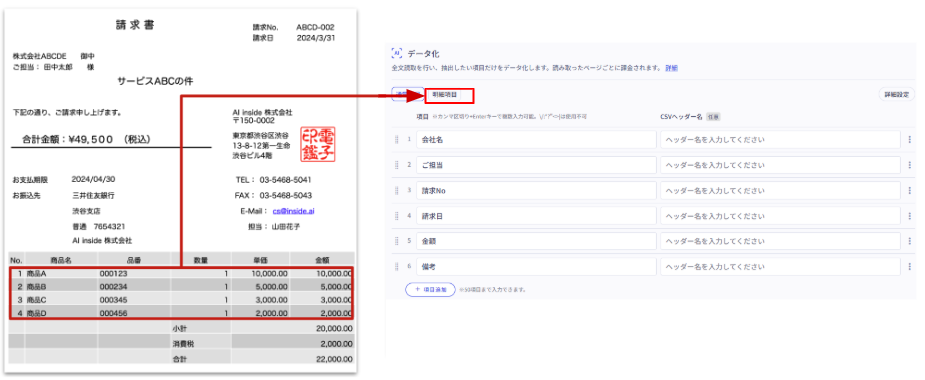Focus the 請求No item field

click(536, 191)
